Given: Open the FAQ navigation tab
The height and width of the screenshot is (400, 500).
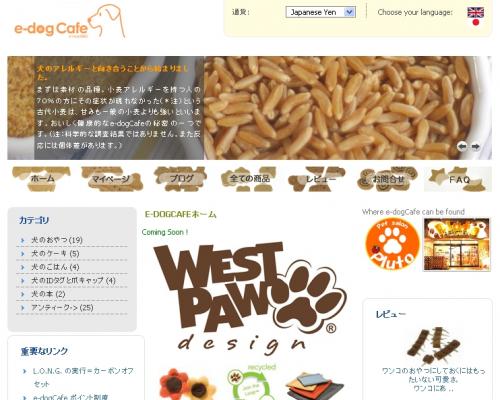Looking at the screenshot, I should click(458, 179).
